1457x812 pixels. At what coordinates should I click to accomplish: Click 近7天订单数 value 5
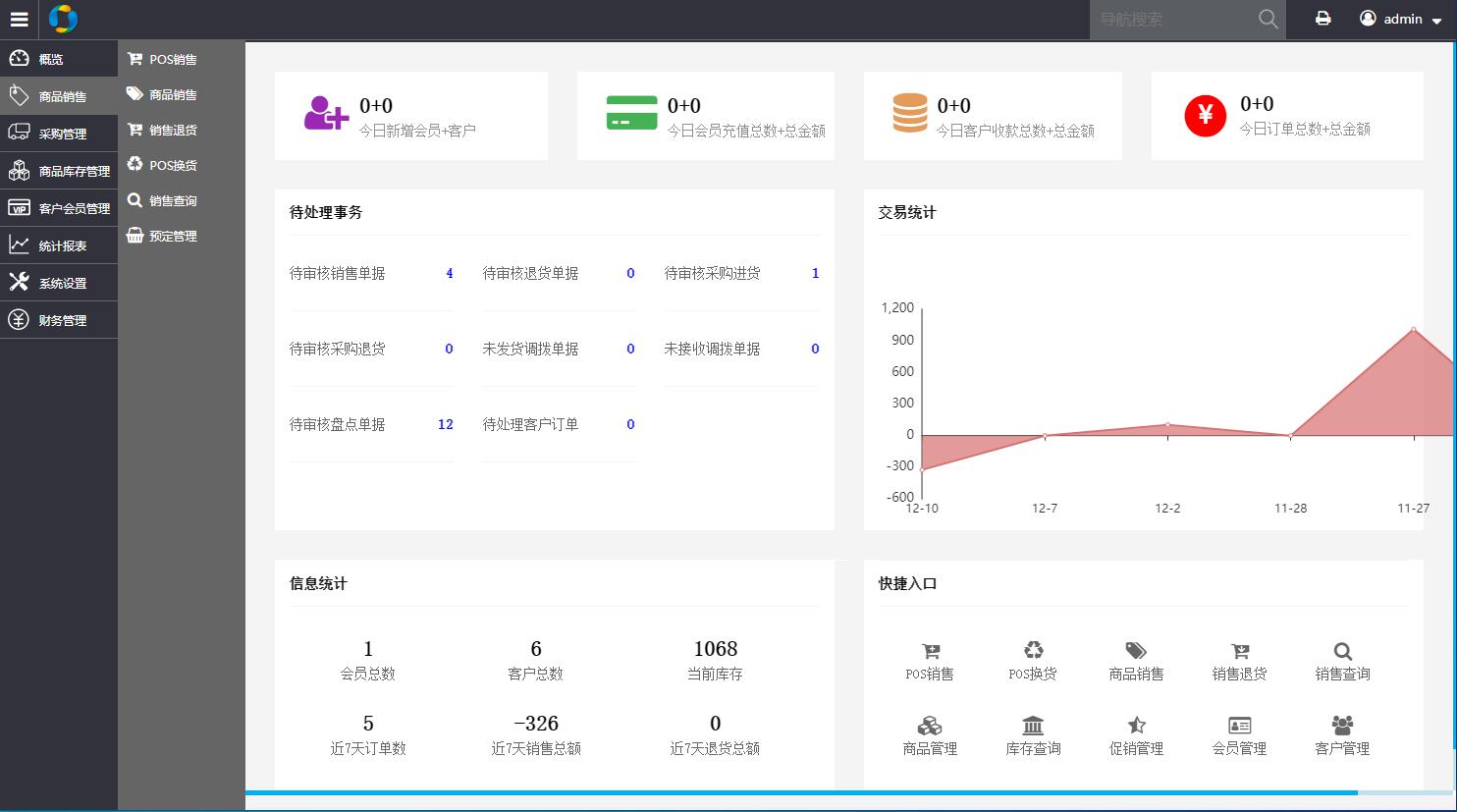(368, 724)
